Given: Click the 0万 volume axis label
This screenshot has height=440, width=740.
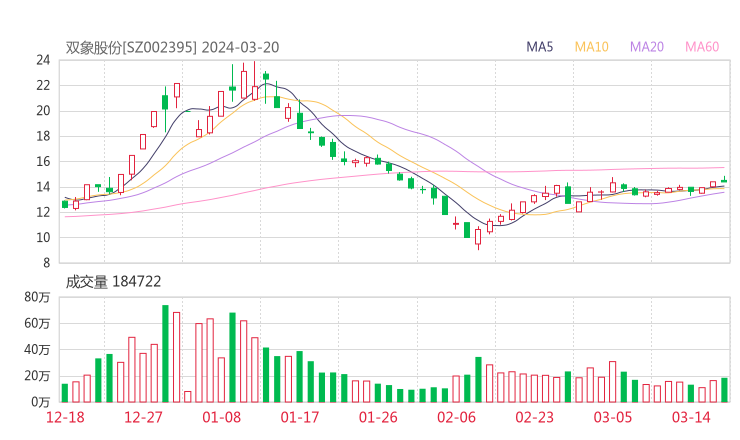Looking at the screenshot, I should [x=41, y=402].
